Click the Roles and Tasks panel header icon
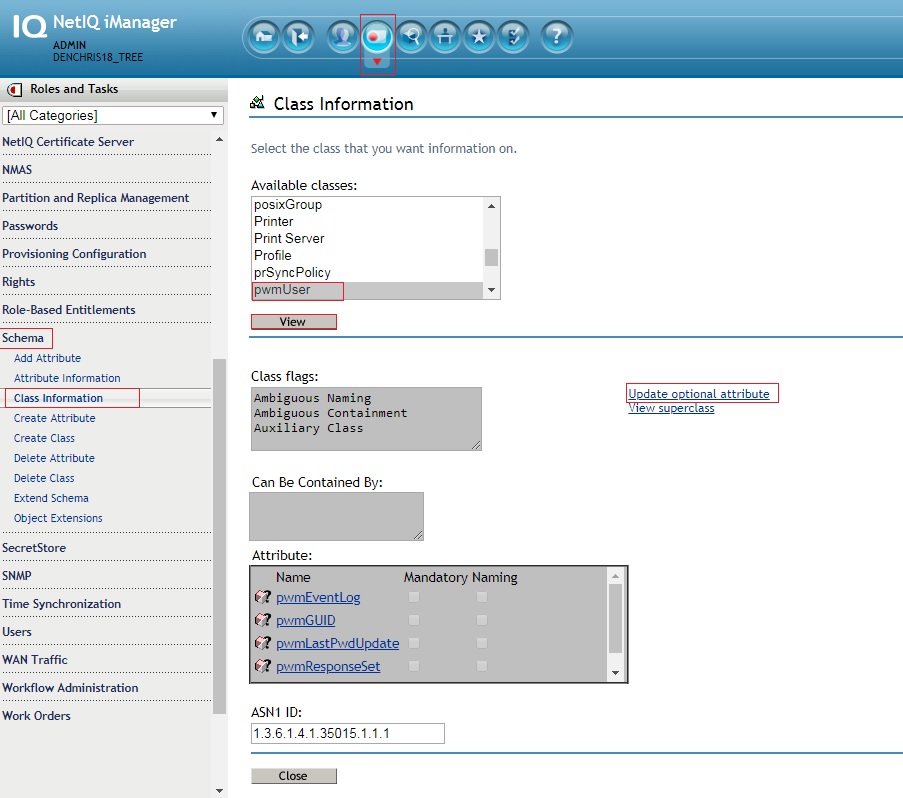The width and height of the screenshot is (903, 798). tap(14, 90)
